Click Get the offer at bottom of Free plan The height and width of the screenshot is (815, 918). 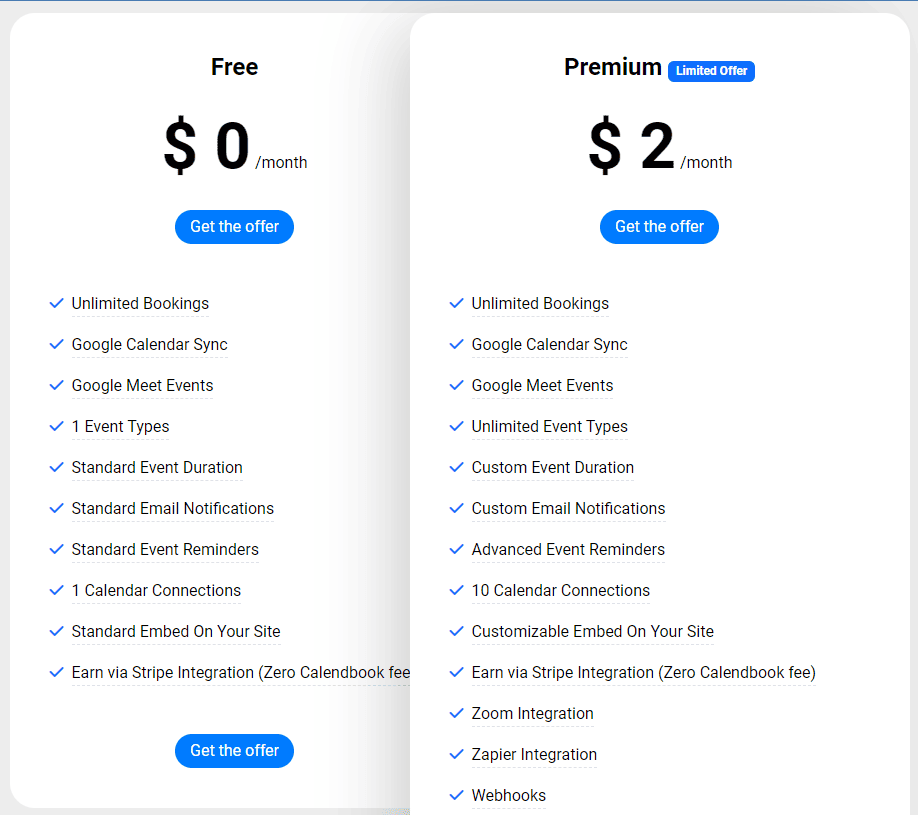[234, 751]
